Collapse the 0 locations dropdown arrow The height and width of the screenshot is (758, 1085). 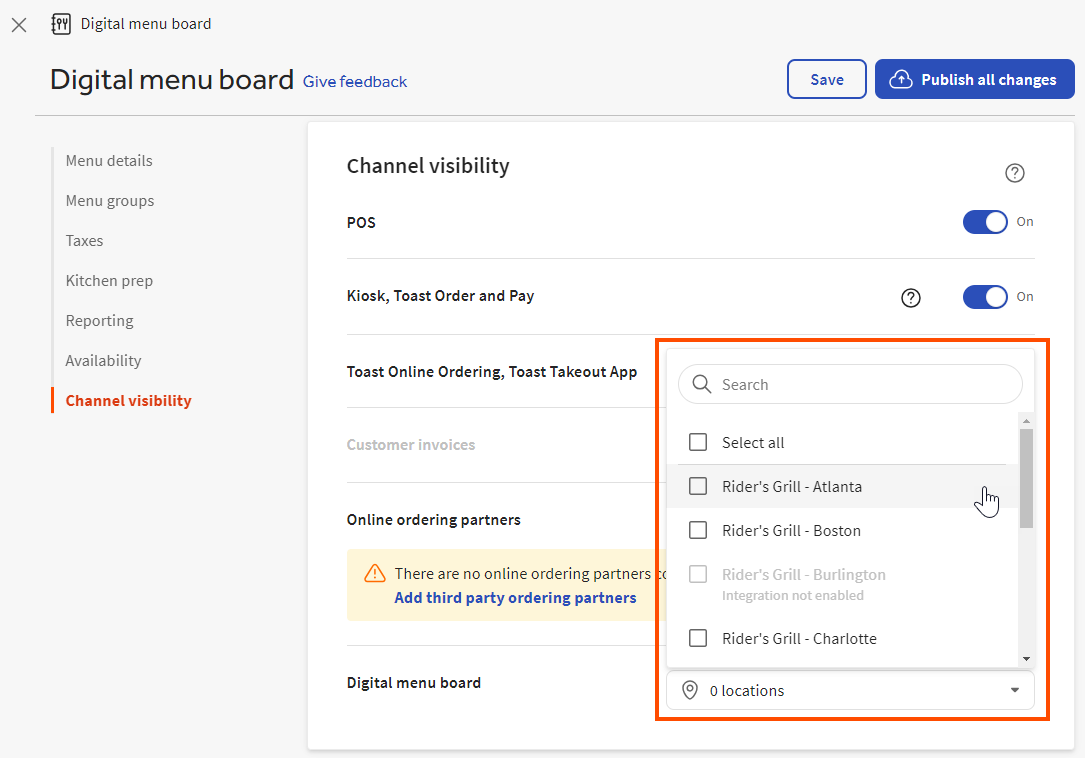[x=1014, y=691]
